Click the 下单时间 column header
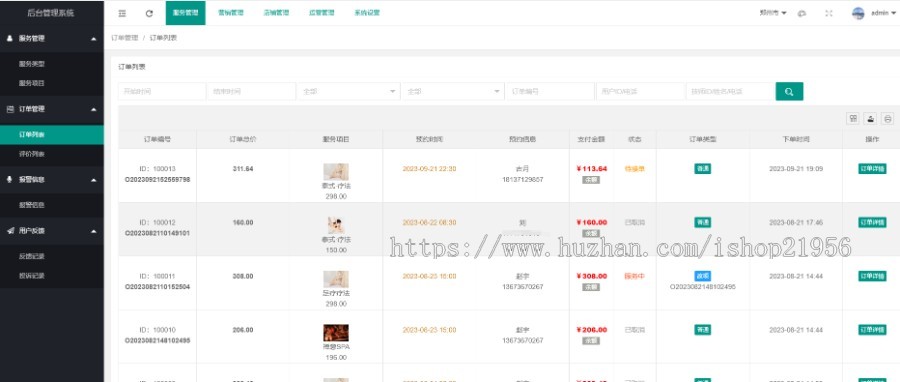This screenshot has height=382, width=900. pos(796,139)
